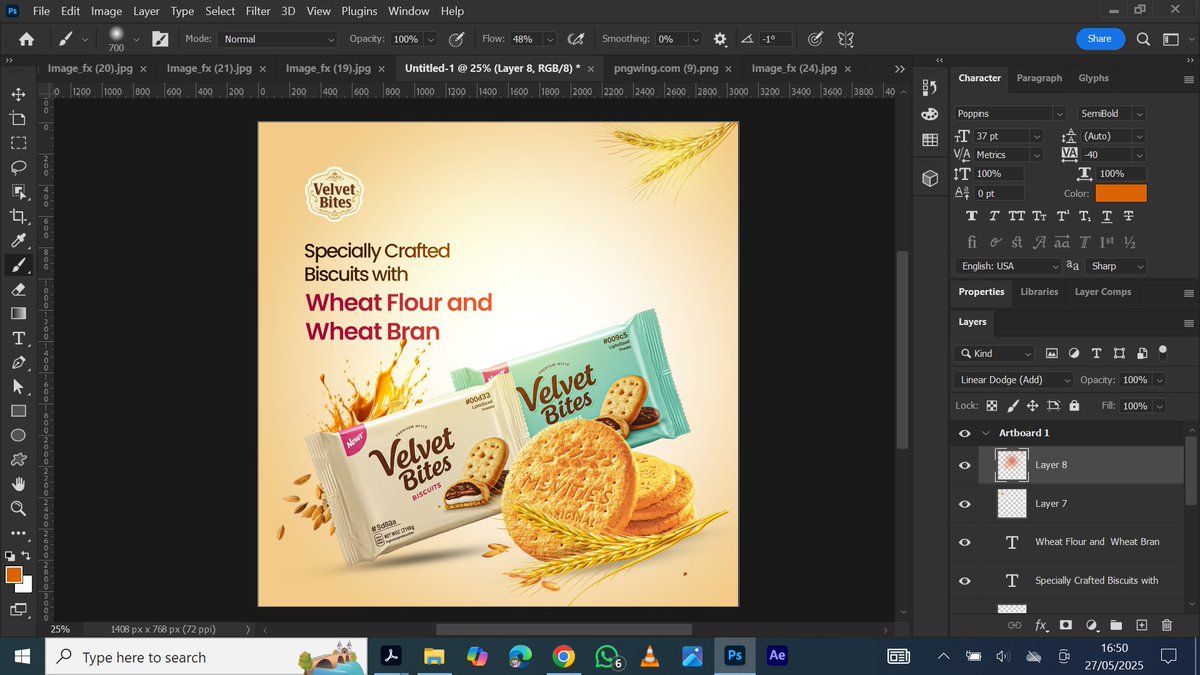Select the Gradient tool
1200x675 pixels.
point(18,313)
